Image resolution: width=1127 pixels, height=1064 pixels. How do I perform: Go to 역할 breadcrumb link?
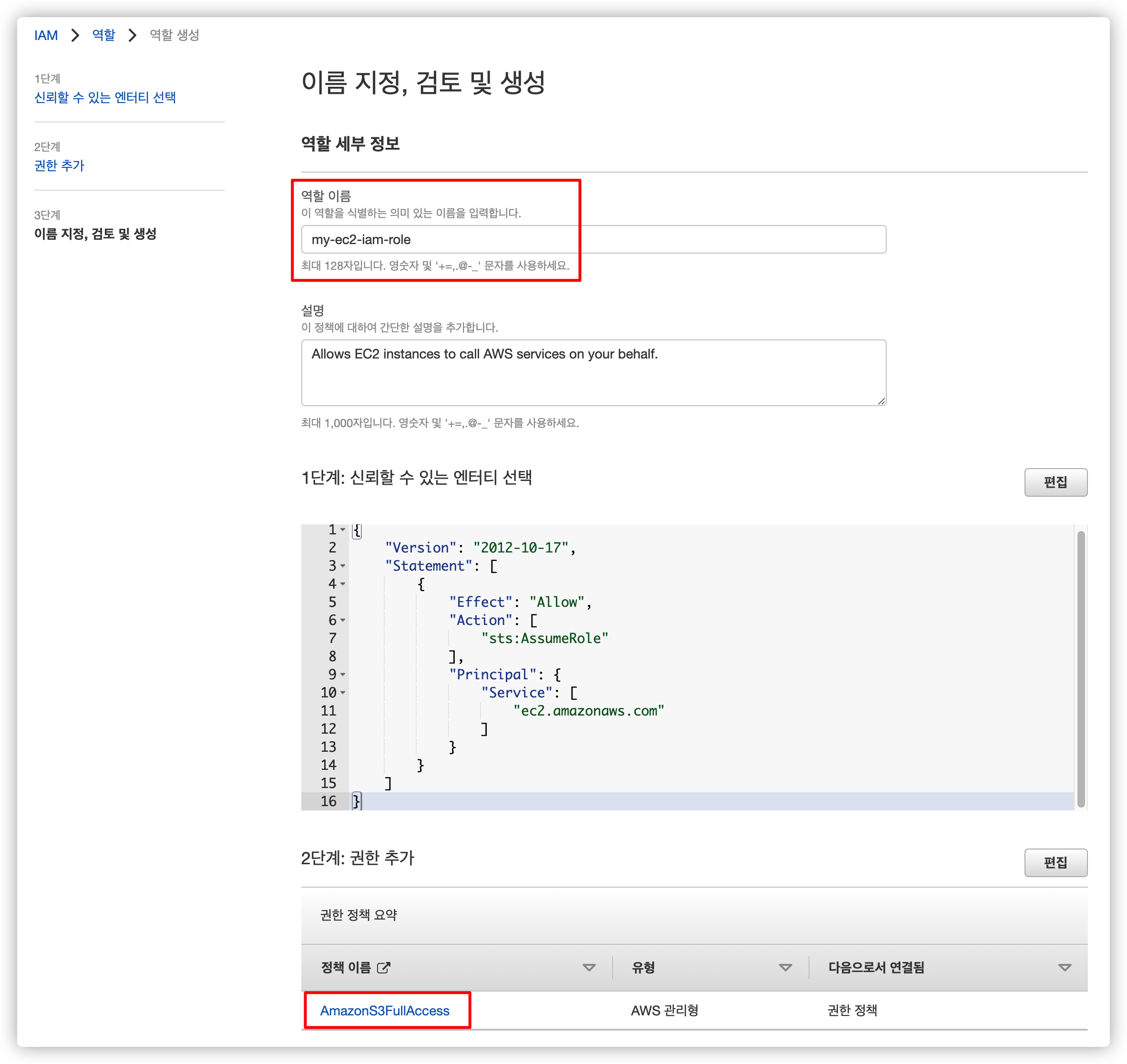(103, 35)
